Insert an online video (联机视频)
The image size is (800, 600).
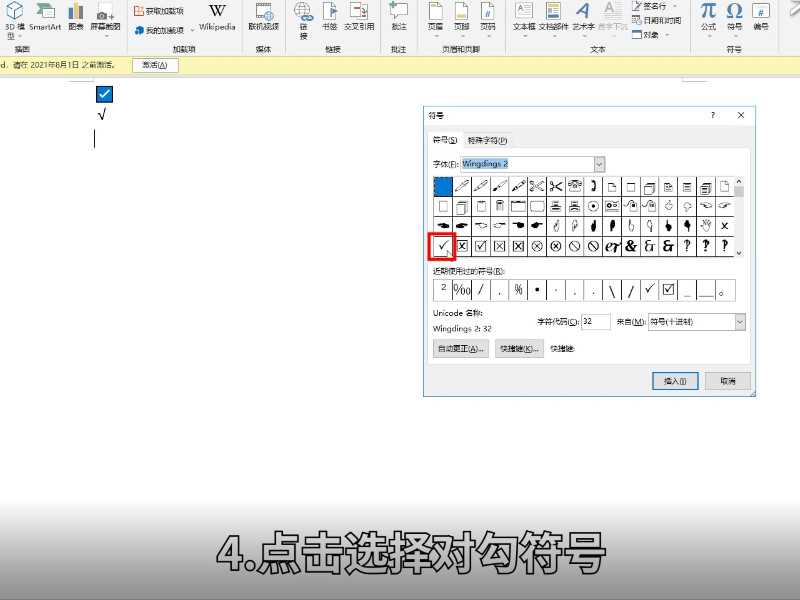[x=264, y=17]
